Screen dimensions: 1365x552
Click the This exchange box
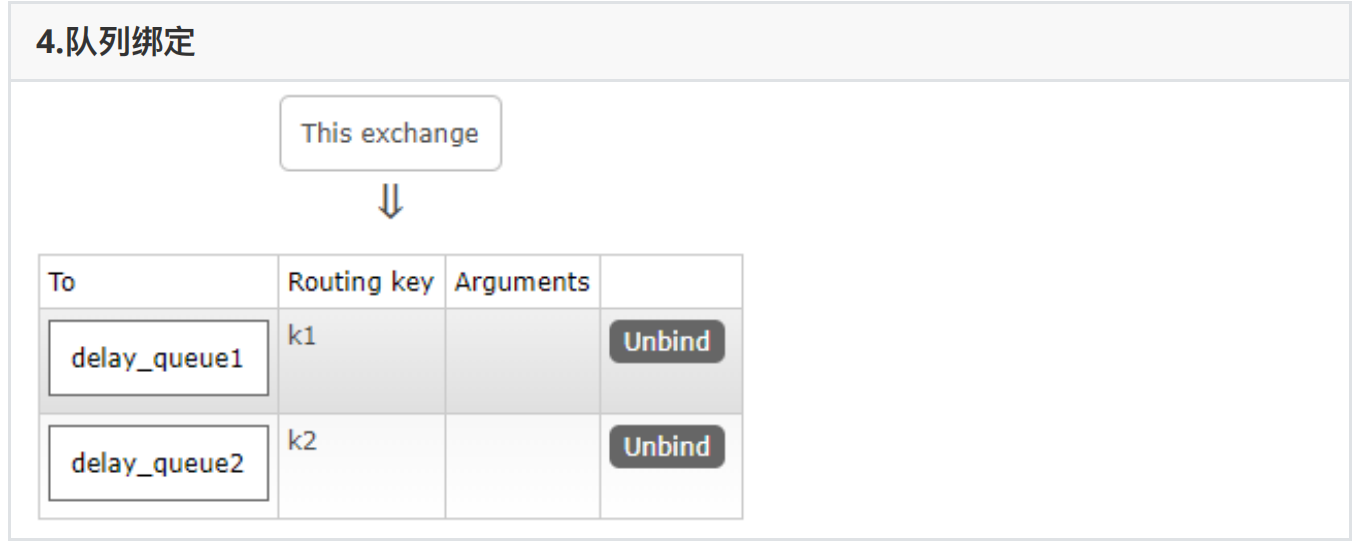[x=390, y=133]
